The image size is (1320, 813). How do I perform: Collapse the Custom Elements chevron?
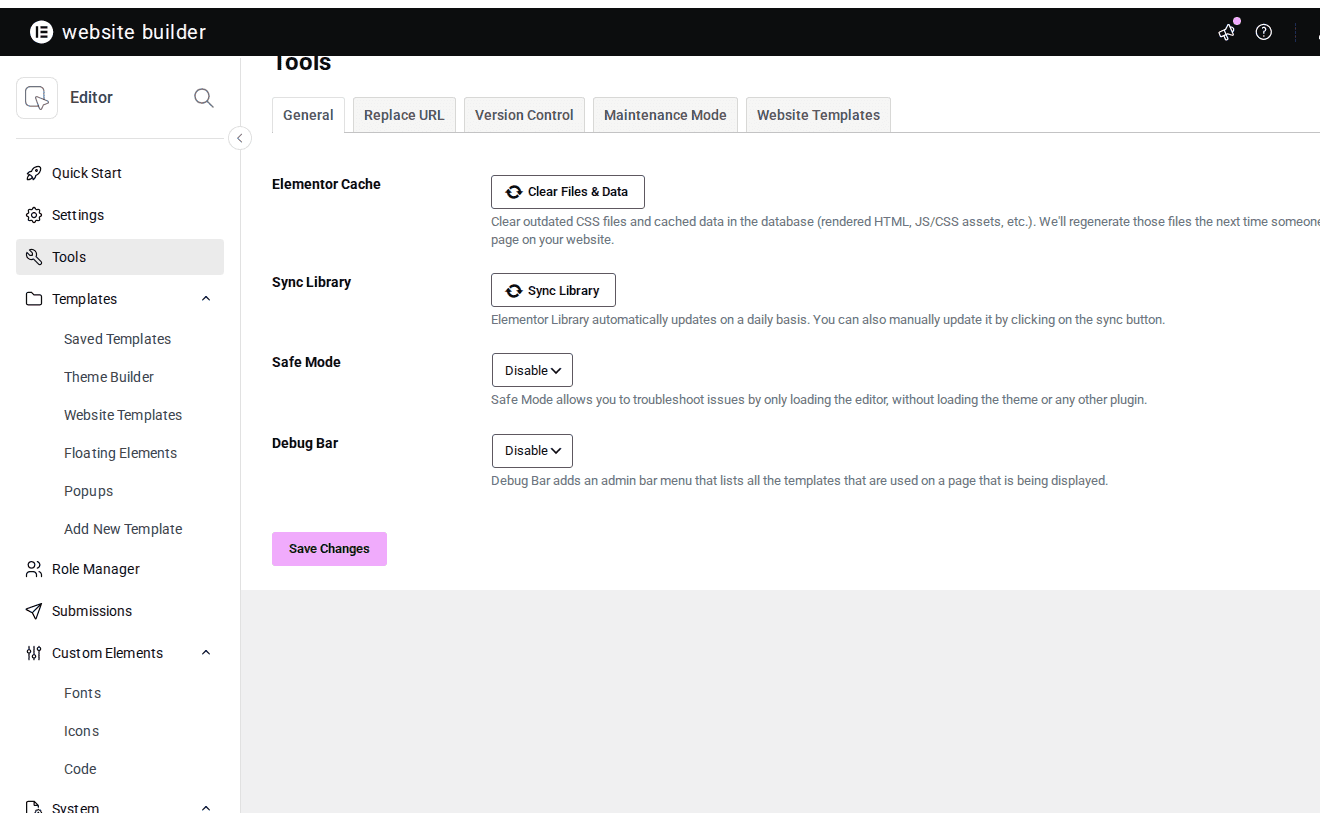[x=206, y=653]
